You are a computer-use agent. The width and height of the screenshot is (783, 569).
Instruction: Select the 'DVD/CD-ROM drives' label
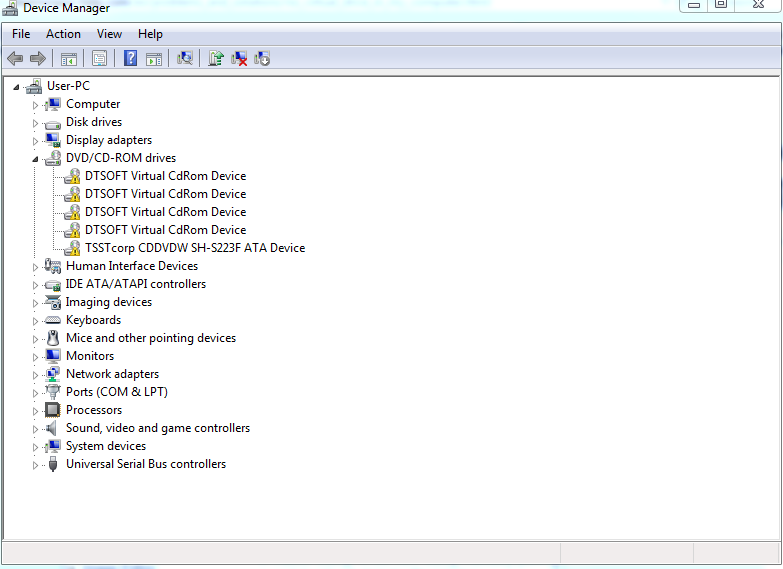121,158
